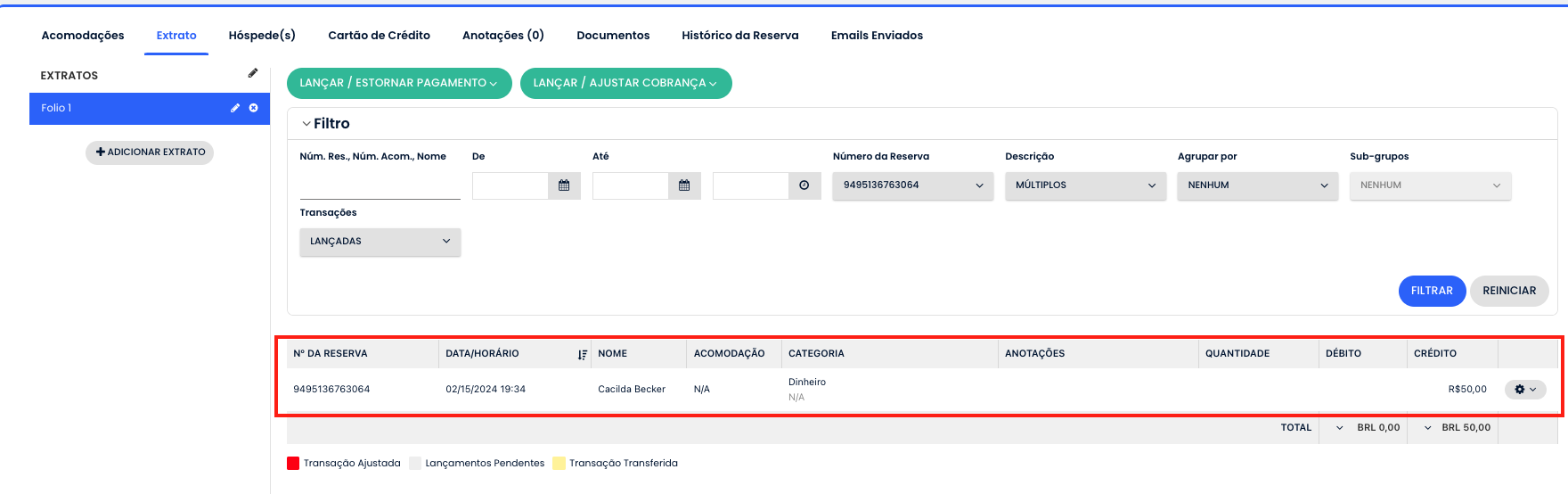Click the clock icon time picker
Screen dimensions: 1568x494
(804, 185)
